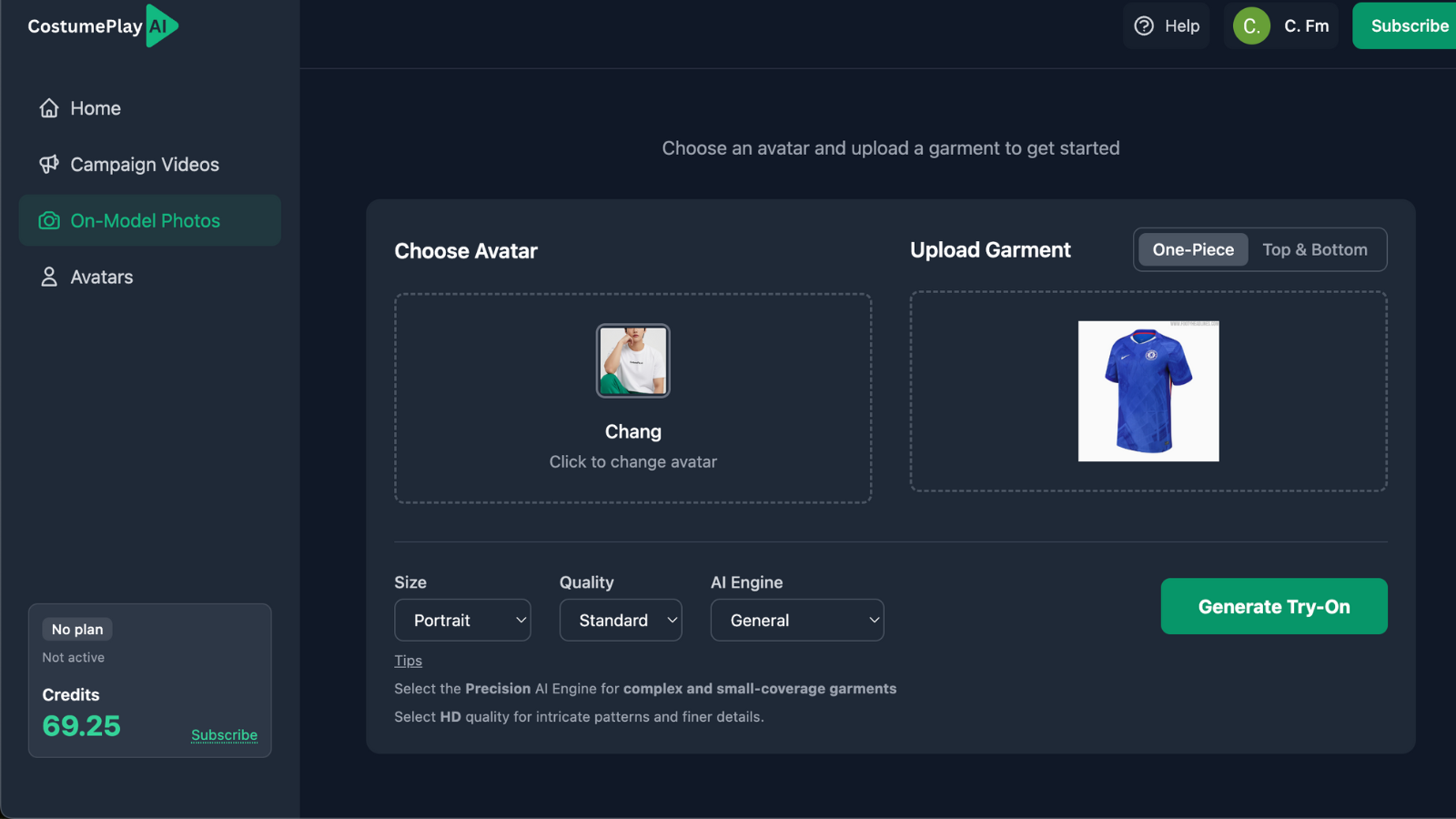Image resolution: width=1456 pixels, height=819 pixels.
Task: Click the Subscribe link beside Credits
Action: coord(224,735)
